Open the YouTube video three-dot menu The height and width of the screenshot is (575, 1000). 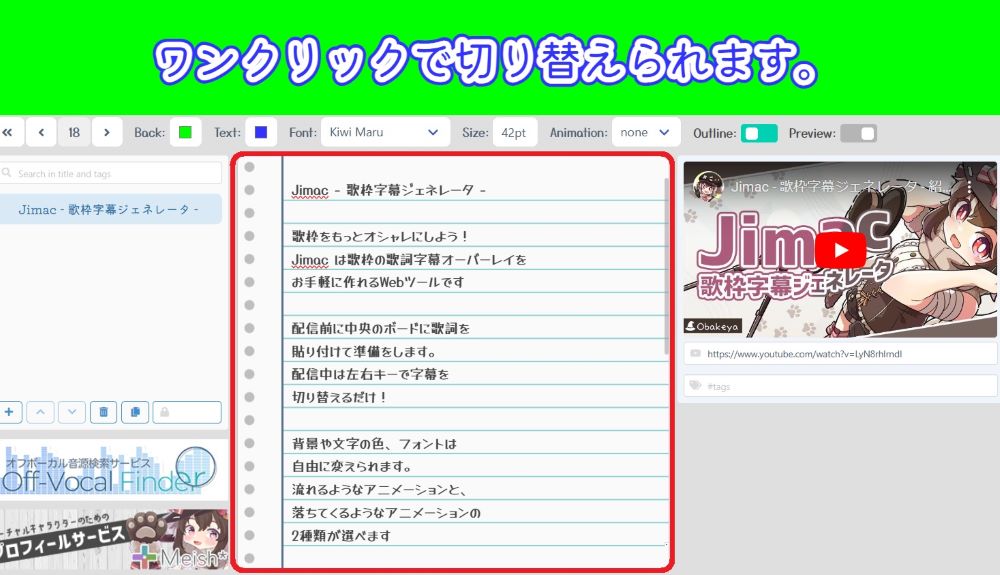969,187
